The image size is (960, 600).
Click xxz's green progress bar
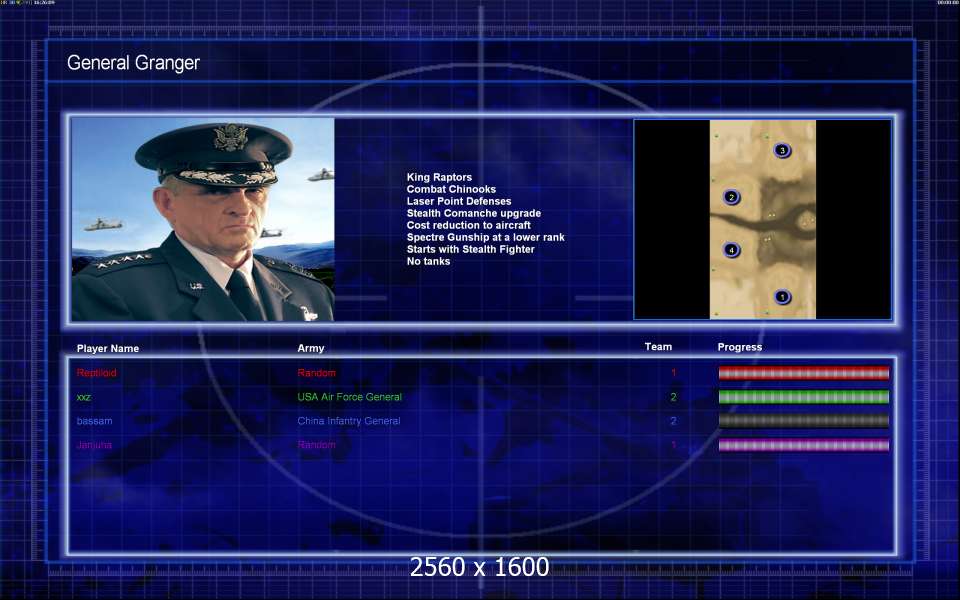803,397
